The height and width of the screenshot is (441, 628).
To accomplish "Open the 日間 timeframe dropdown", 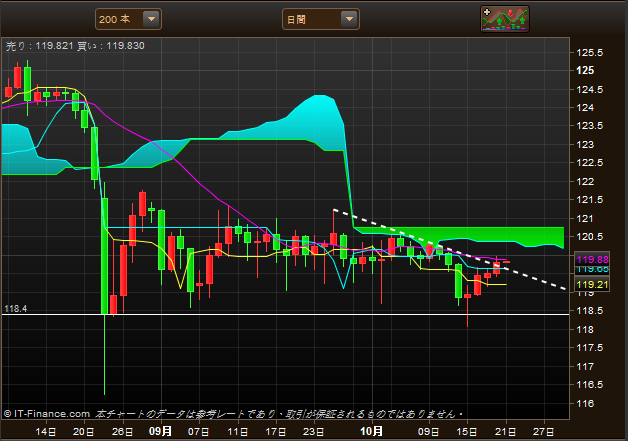I will point(321,19).
